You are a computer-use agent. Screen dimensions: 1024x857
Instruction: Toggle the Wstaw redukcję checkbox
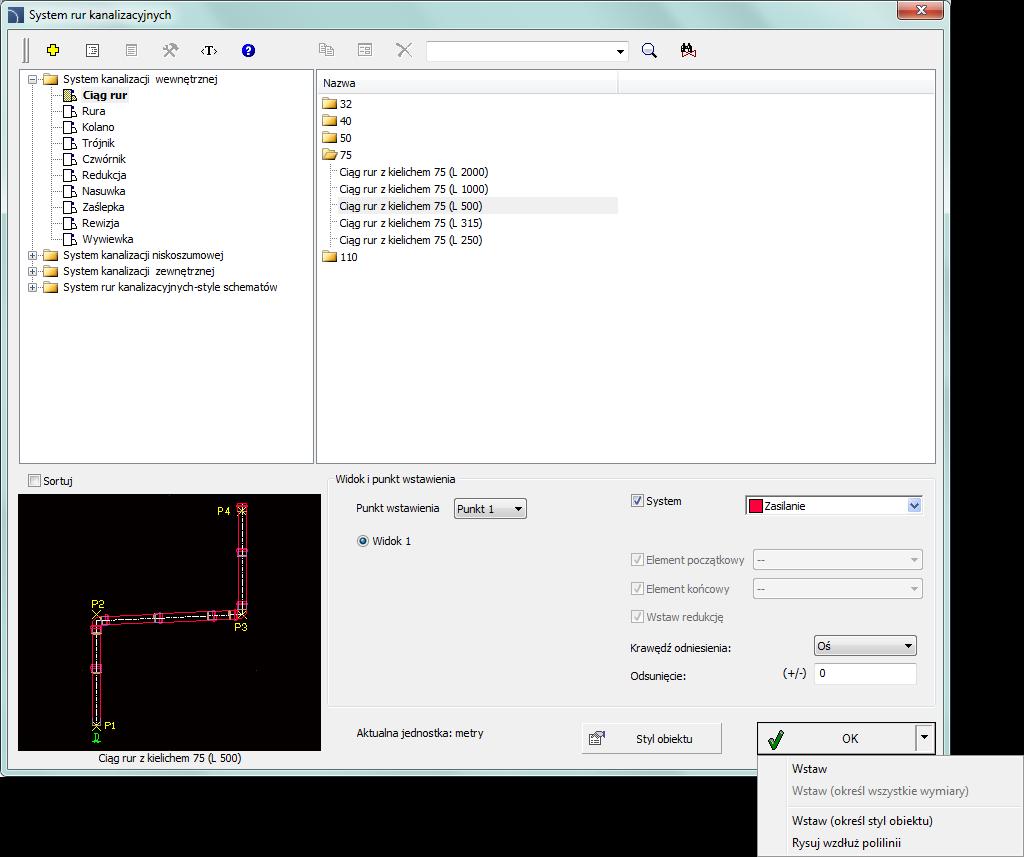637,617
